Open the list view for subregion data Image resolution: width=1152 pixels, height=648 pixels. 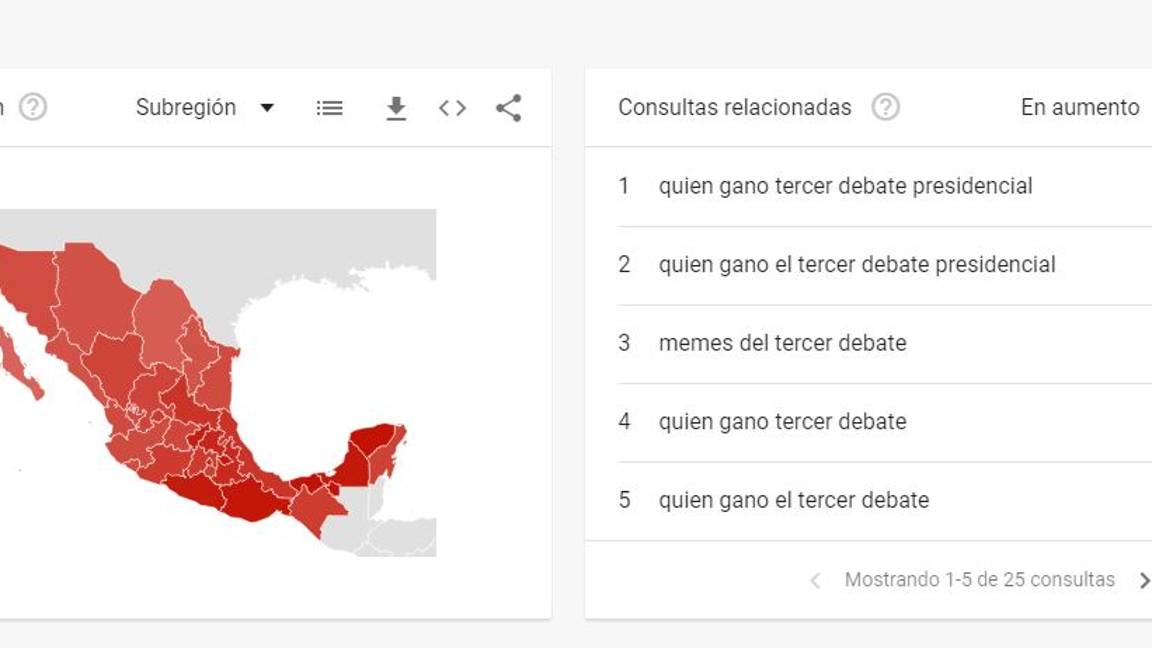point(330,107)
